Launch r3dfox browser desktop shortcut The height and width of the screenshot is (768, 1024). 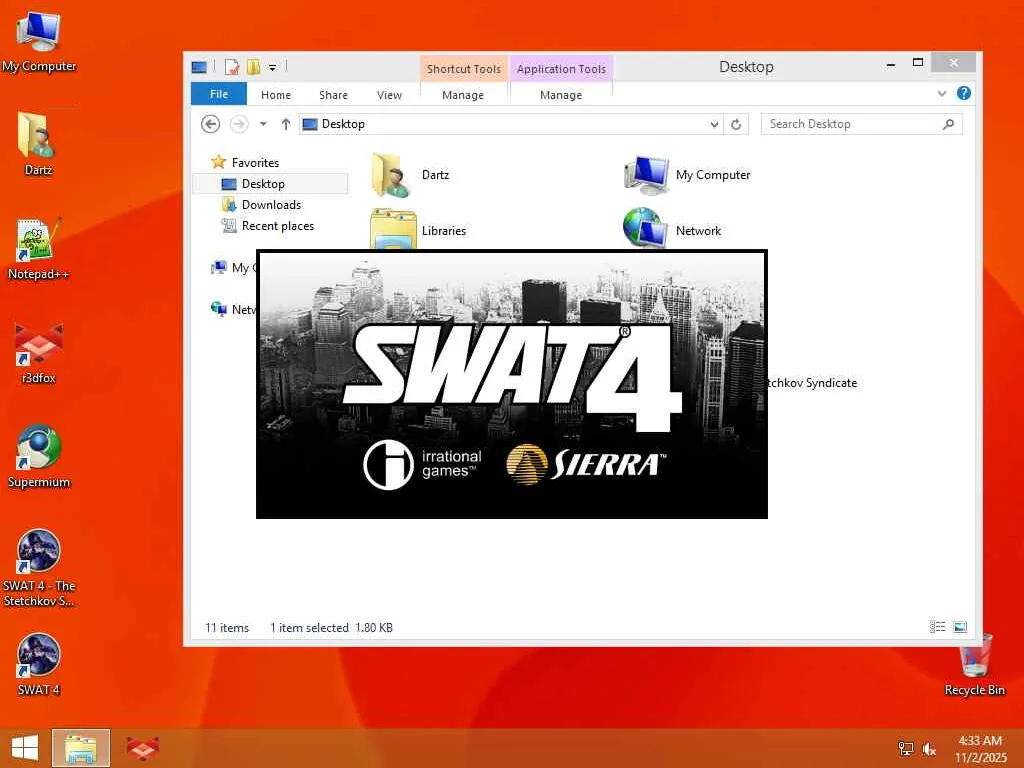pos(38,353)
